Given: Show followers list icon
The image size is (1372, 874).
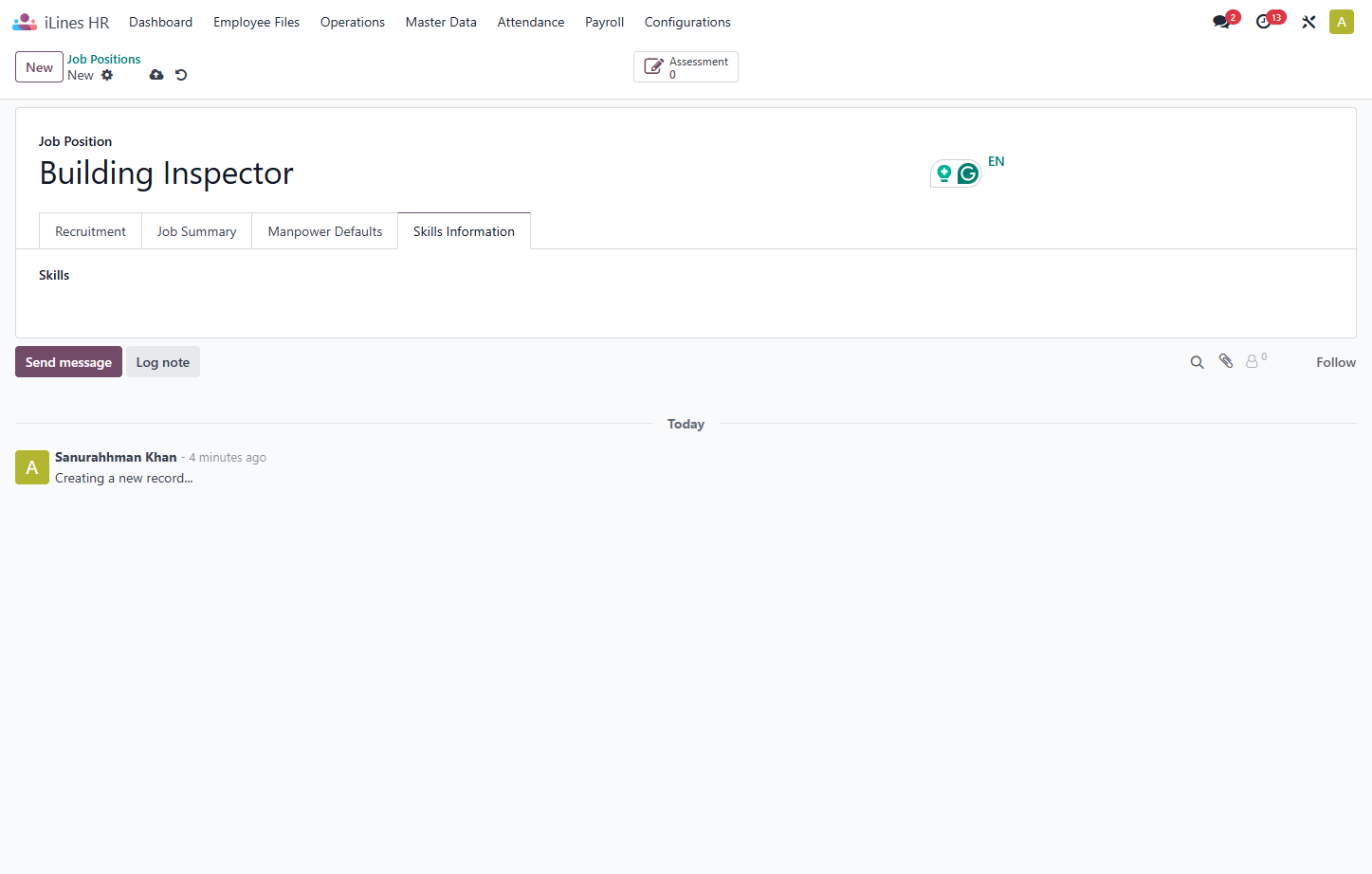Looking at the screenshot, I should 1256,360.
